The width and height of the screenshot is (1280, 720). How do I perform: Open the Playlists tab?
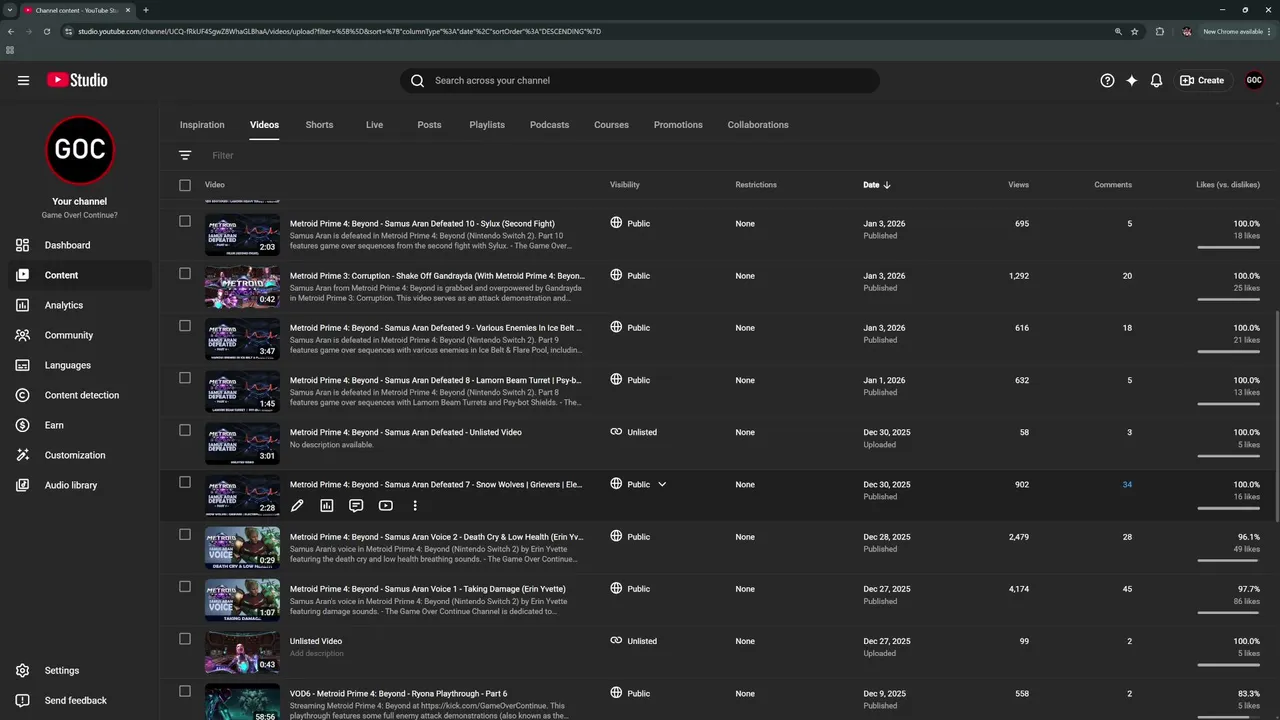point(487,125)
